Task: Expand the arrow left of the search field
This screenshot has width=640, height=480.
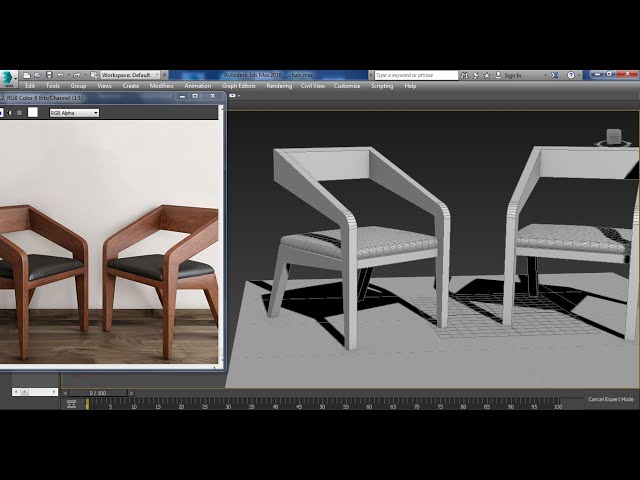Action: pyautogui.click(x=371, y=75)
